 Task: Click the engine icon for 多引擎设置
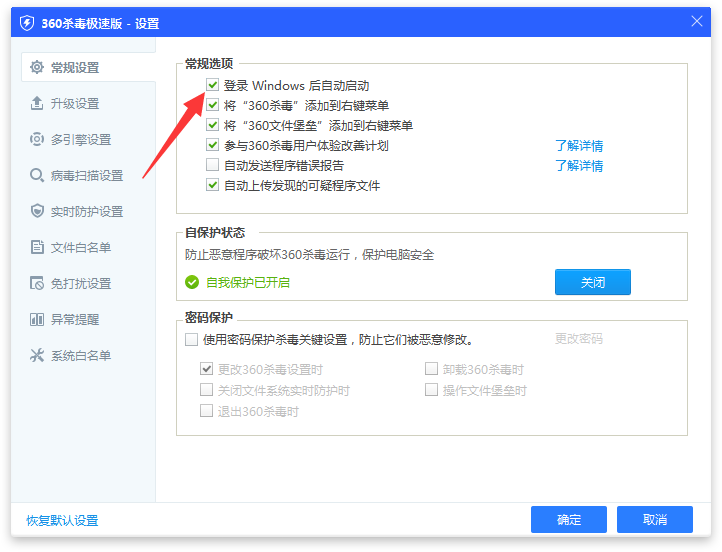click(x=37, y=139)
